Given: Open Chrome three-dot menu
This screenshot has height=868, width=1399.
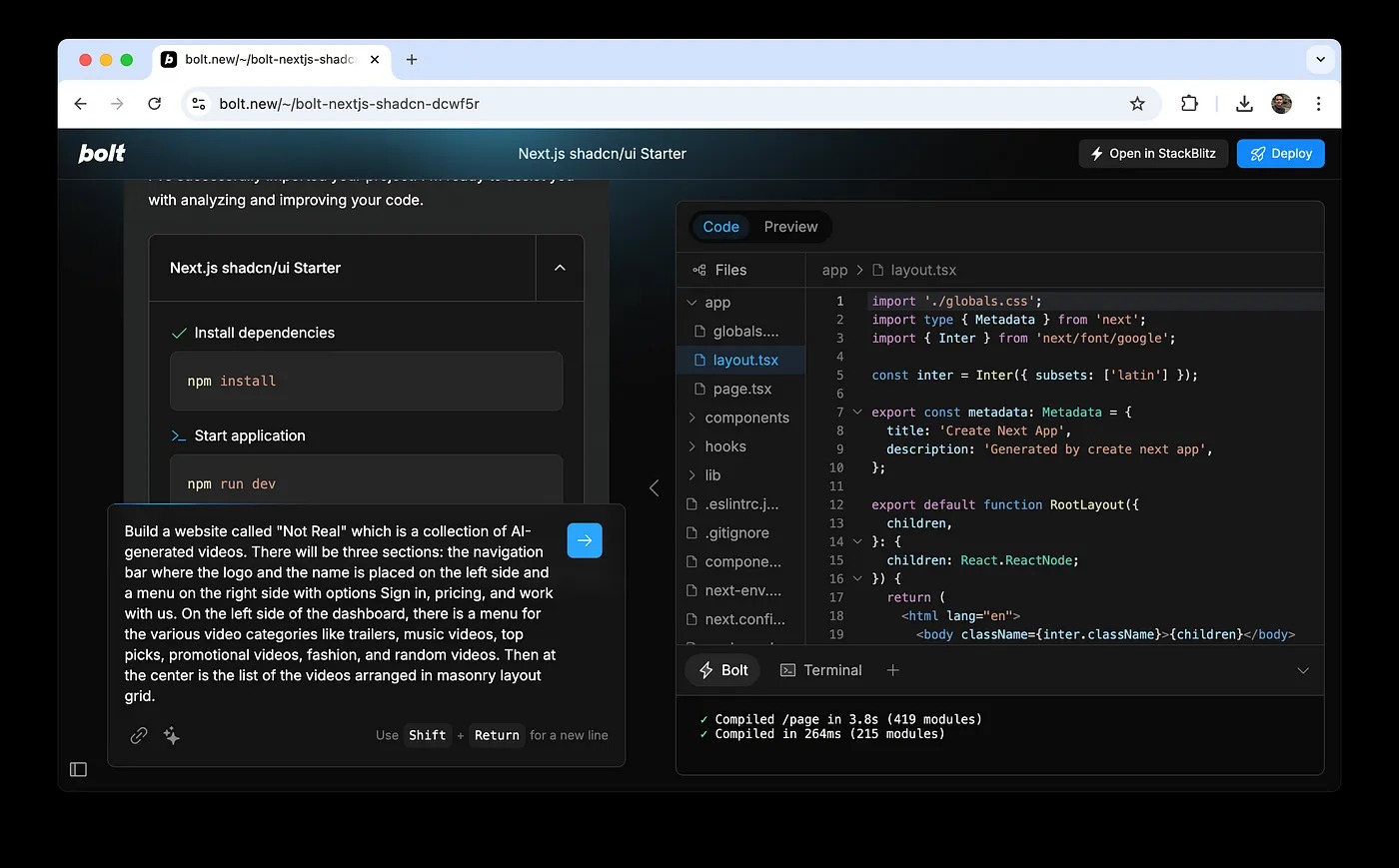Looking at the screenshot, I should 1318,104.
